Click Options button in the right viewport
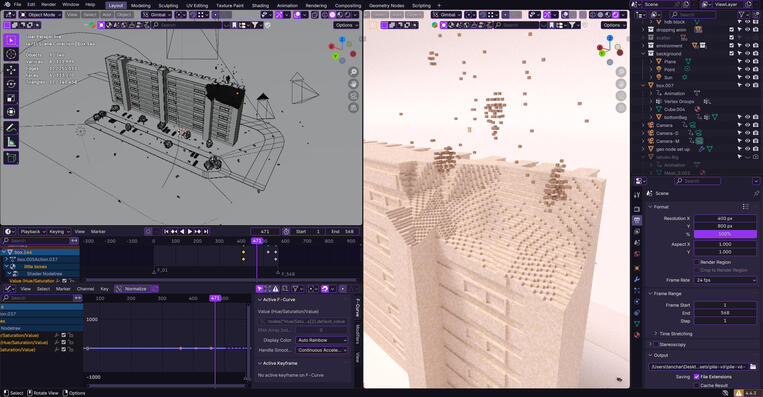 click(613, 25)
